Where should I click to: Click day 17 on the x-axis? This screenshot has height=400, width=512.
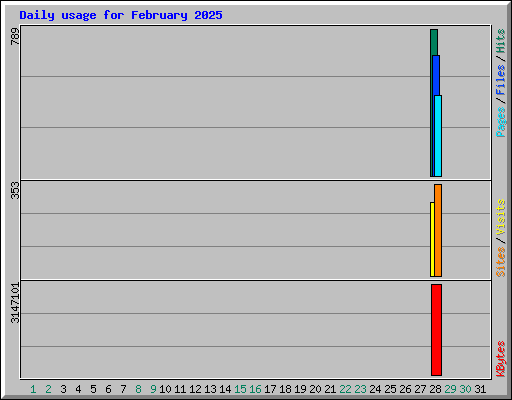[x=270, y=389]
